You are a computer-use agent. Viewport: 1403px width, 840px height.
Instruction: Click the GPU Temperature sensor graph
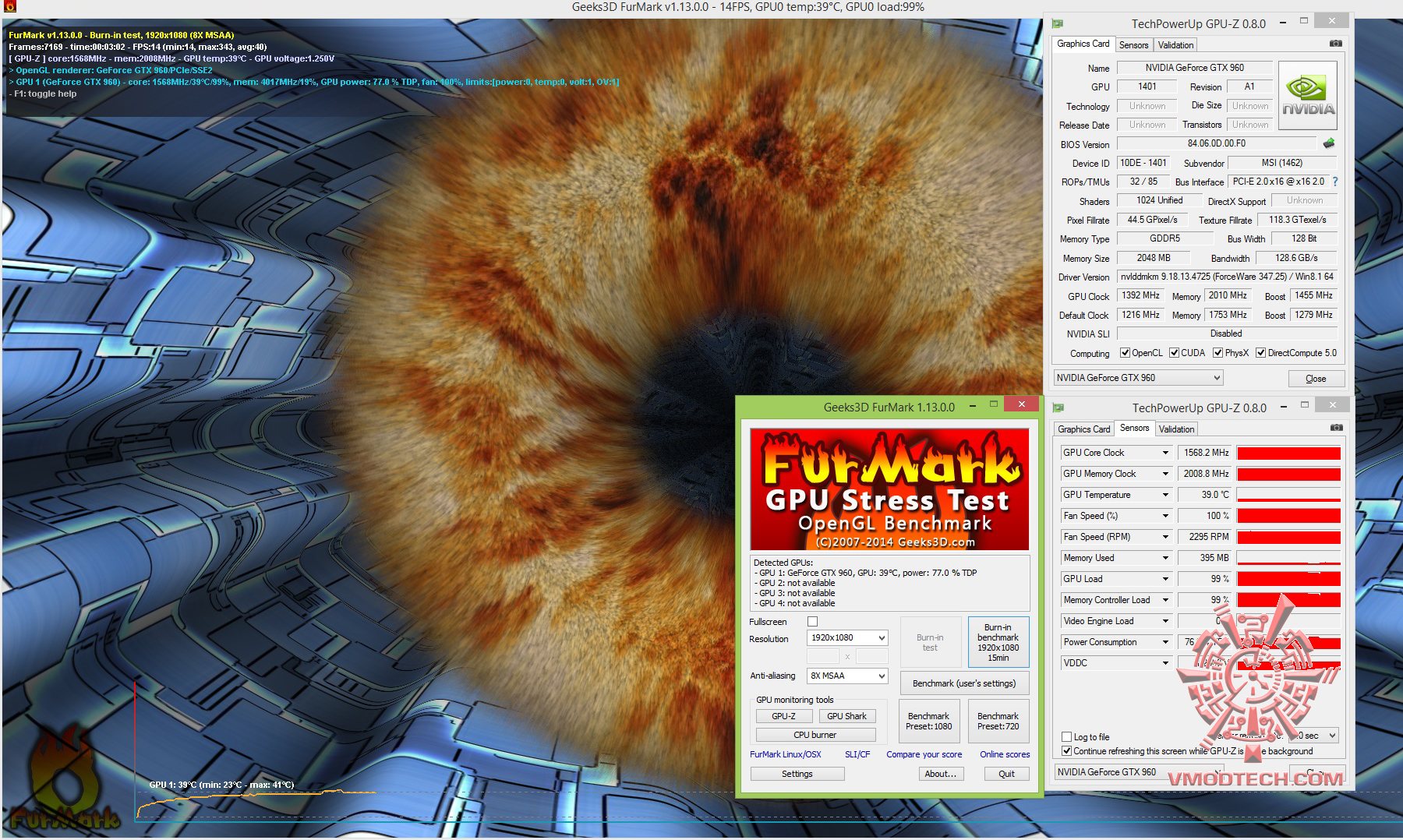coord(1288,495)
